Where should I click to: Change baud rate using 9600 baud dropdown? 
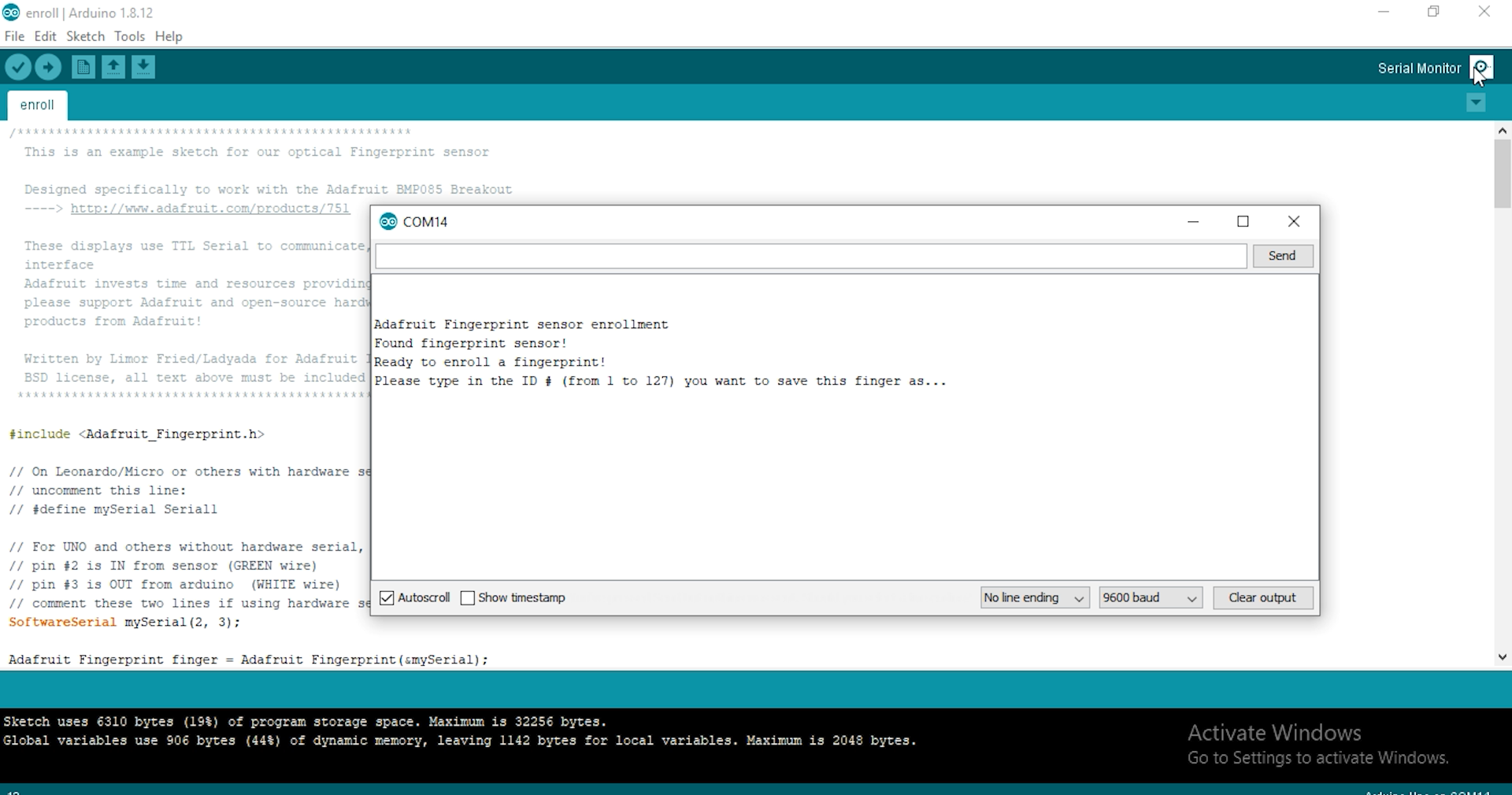coord(1150,597)
